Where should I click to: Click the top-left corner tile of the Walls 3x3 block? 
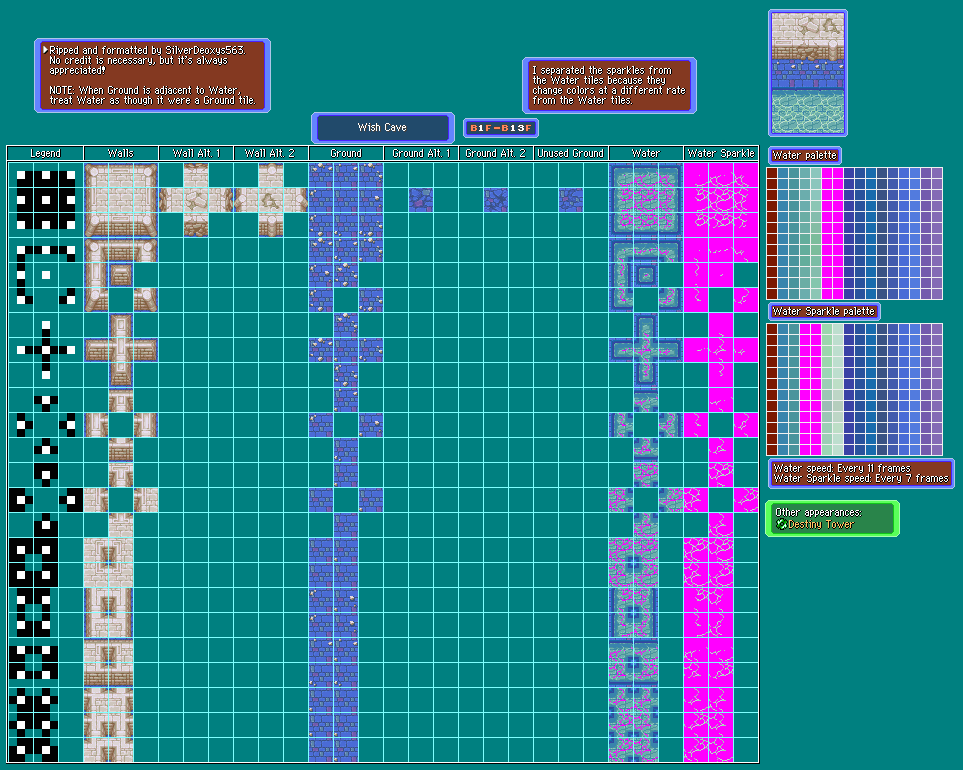point(96,175)
